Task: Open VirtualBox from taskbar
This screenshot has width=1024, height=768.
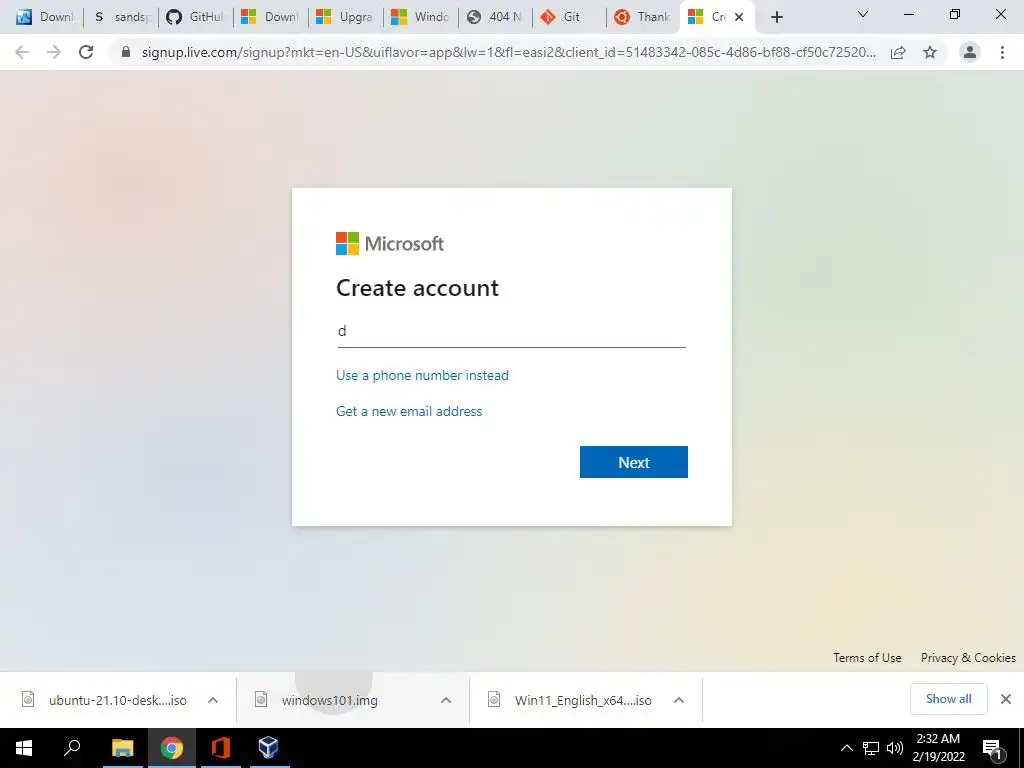Action: tap(268, 748)
